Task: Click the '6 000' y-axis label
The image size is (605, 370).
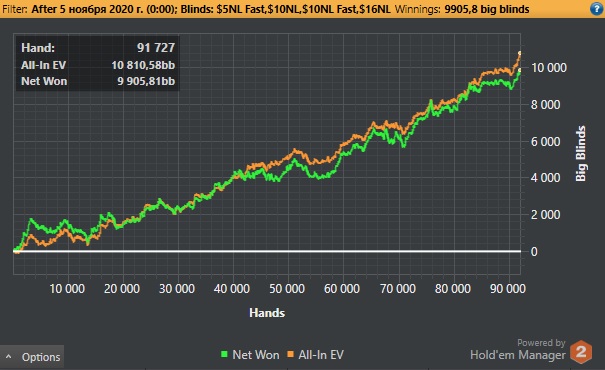Action: 546,142
